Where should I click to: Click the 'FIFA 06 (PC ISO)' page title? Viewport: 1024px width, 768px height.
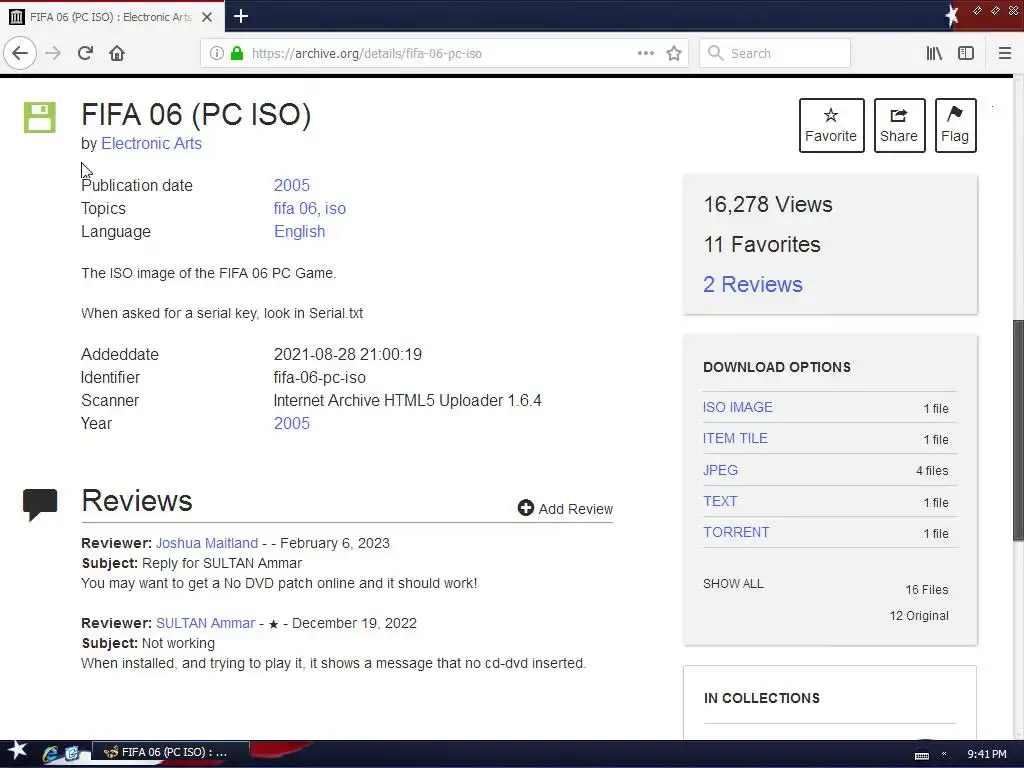click(x=196, y=114)
